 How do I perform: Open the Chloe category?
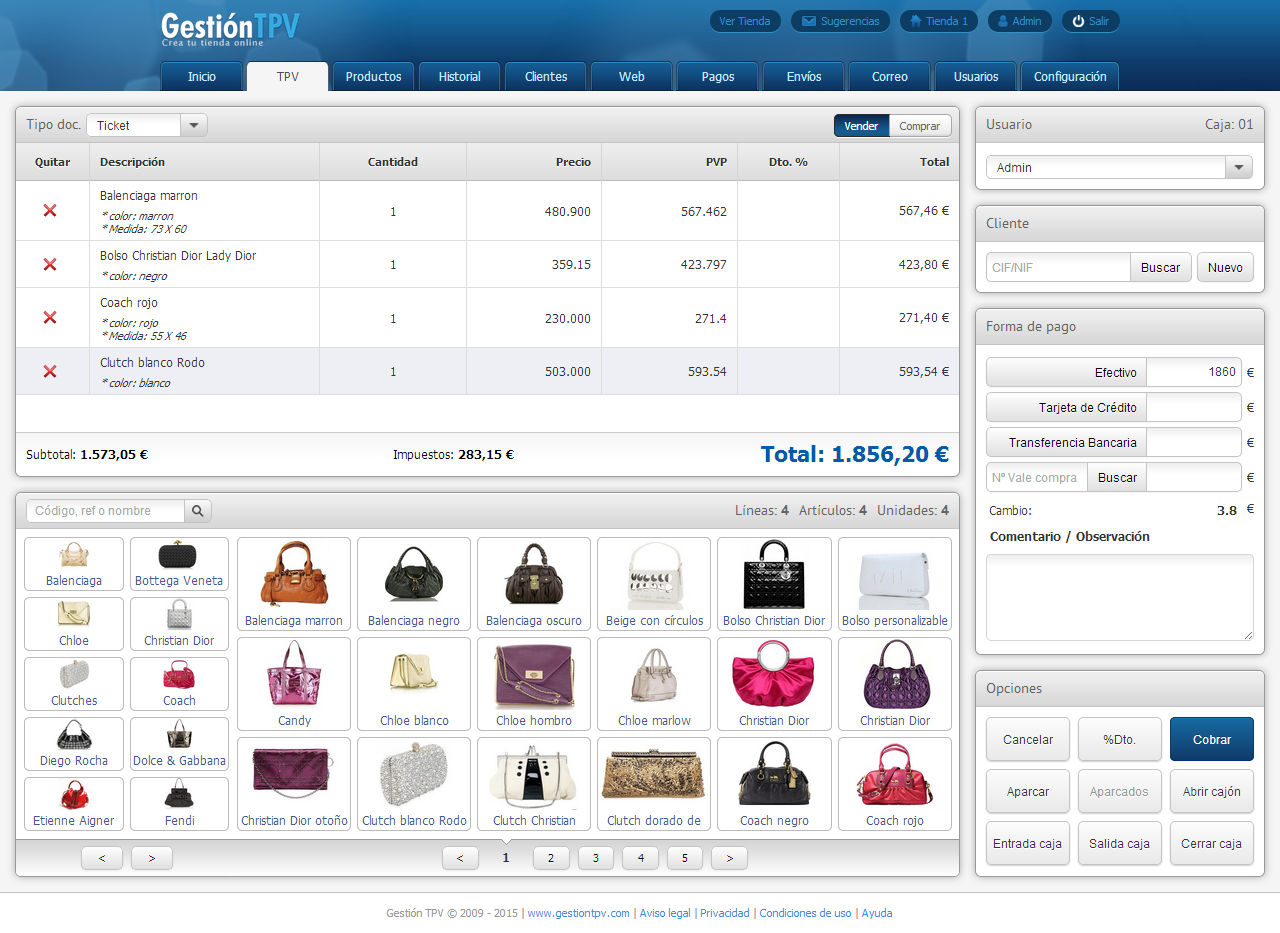74,624
